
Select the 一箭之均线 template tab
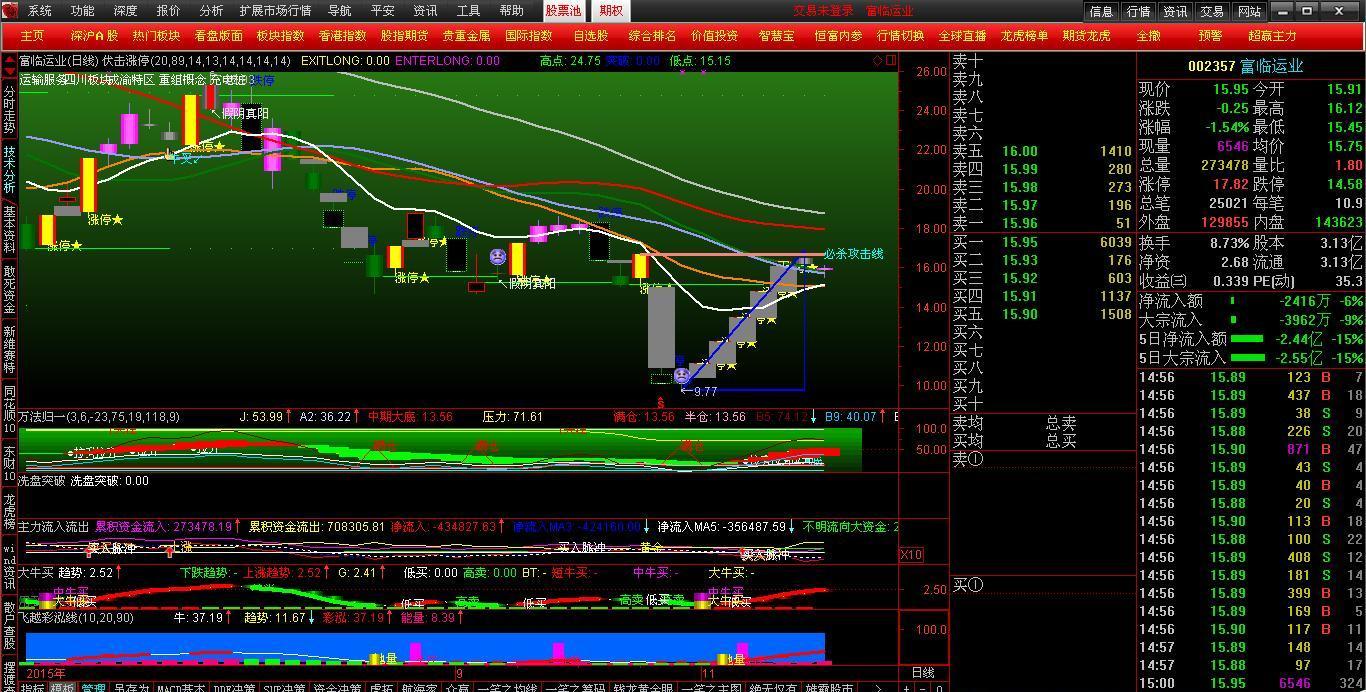point(507,686)
